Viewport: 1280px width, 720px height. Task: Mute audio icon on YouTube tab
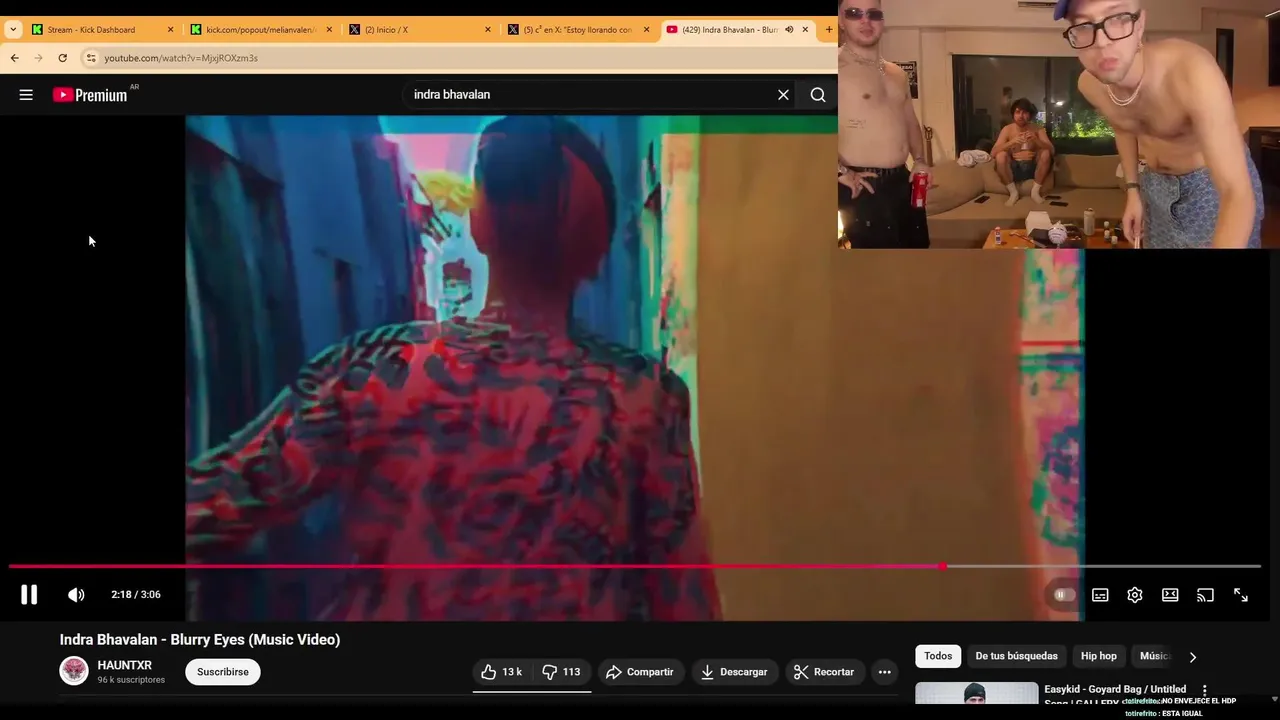(x=789, y=30)
